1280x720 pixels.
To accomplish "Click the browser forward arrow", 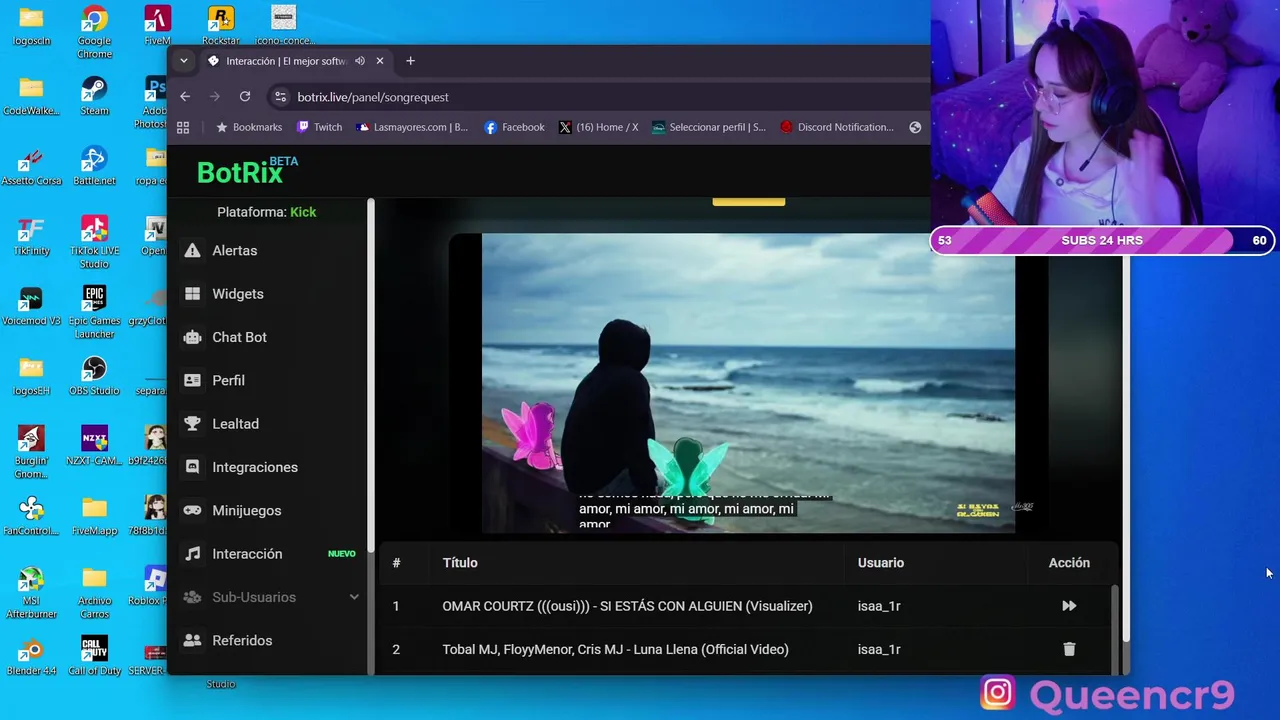I will 214,96.
